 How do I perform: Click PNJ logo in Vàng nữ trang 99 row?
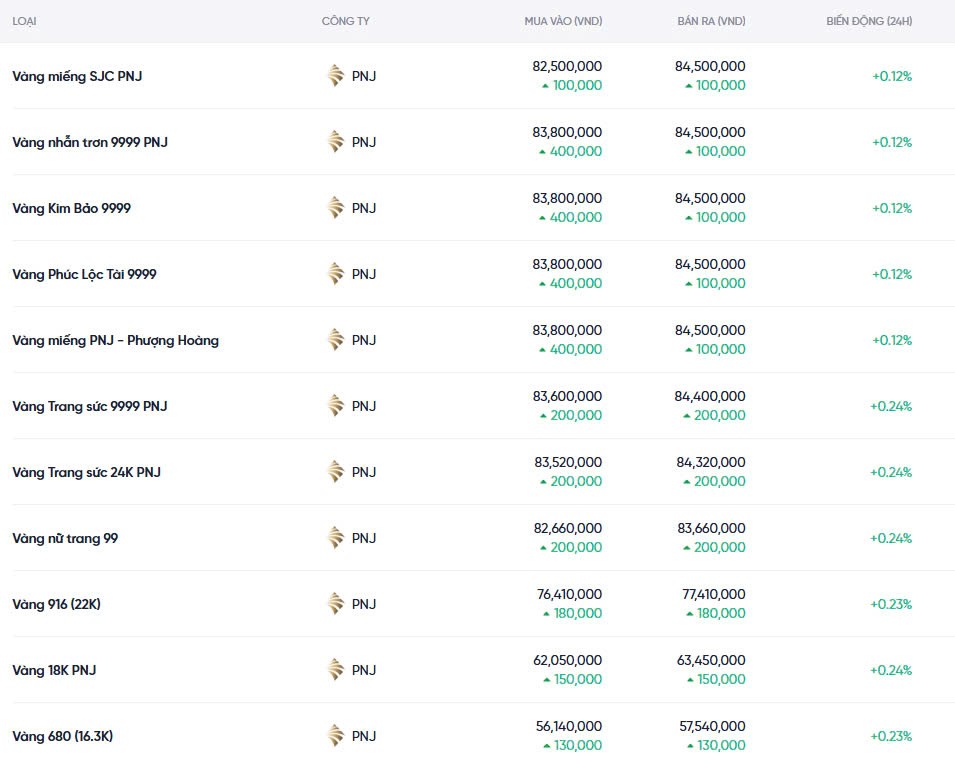tap(336, 538)
